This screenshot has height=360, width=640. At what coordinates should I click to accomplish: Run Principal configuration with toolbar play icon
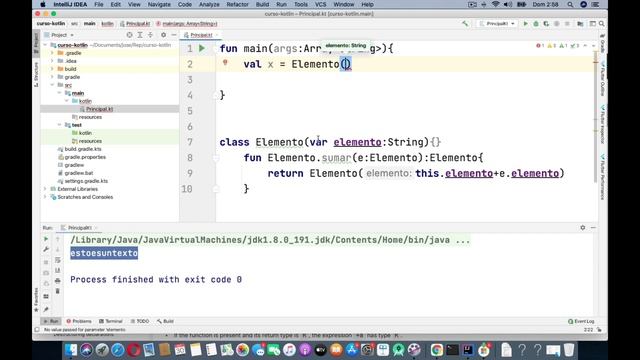(525, 24)
